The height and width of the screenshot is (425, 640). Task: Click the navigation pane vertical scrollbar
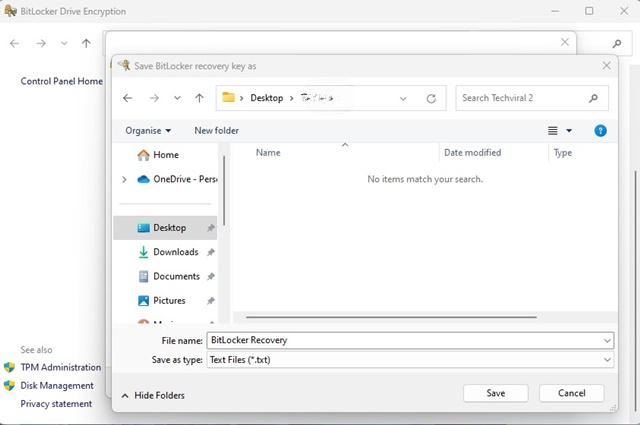pyautogui.click(x=224, y=191)
